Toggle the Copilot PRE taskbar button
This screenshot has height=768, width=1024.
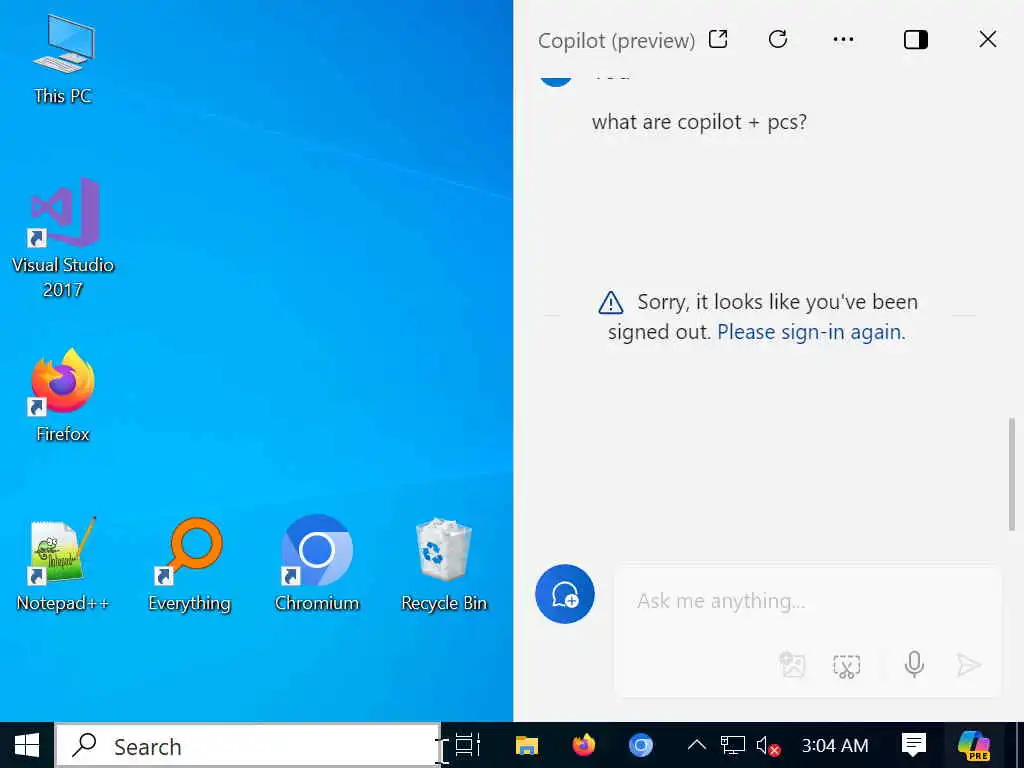pos(974,745)
